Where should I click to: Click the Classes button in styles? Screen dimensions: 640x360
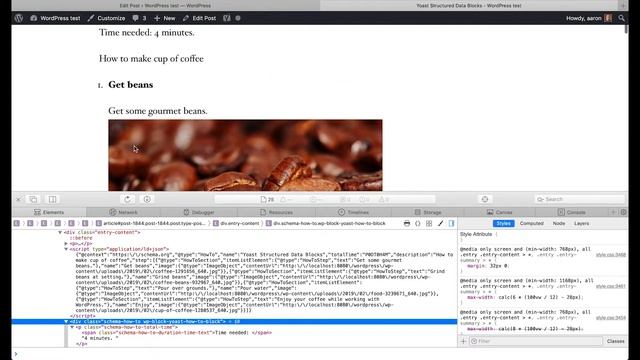(x=616, y=341)
